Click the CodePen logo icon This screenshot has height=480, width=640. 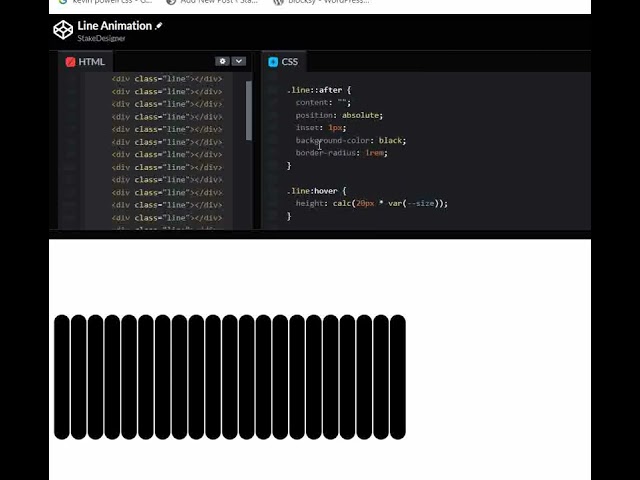click(x=63, y=30)
